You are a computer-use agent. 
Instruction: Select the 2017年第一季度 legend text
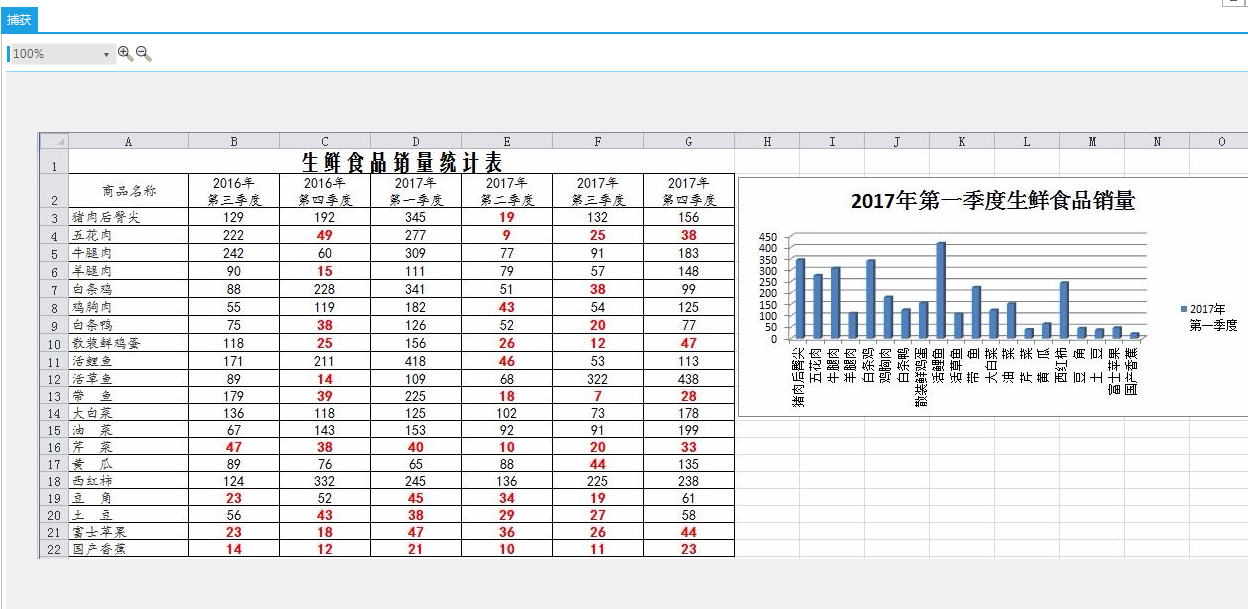(1213, 317)
